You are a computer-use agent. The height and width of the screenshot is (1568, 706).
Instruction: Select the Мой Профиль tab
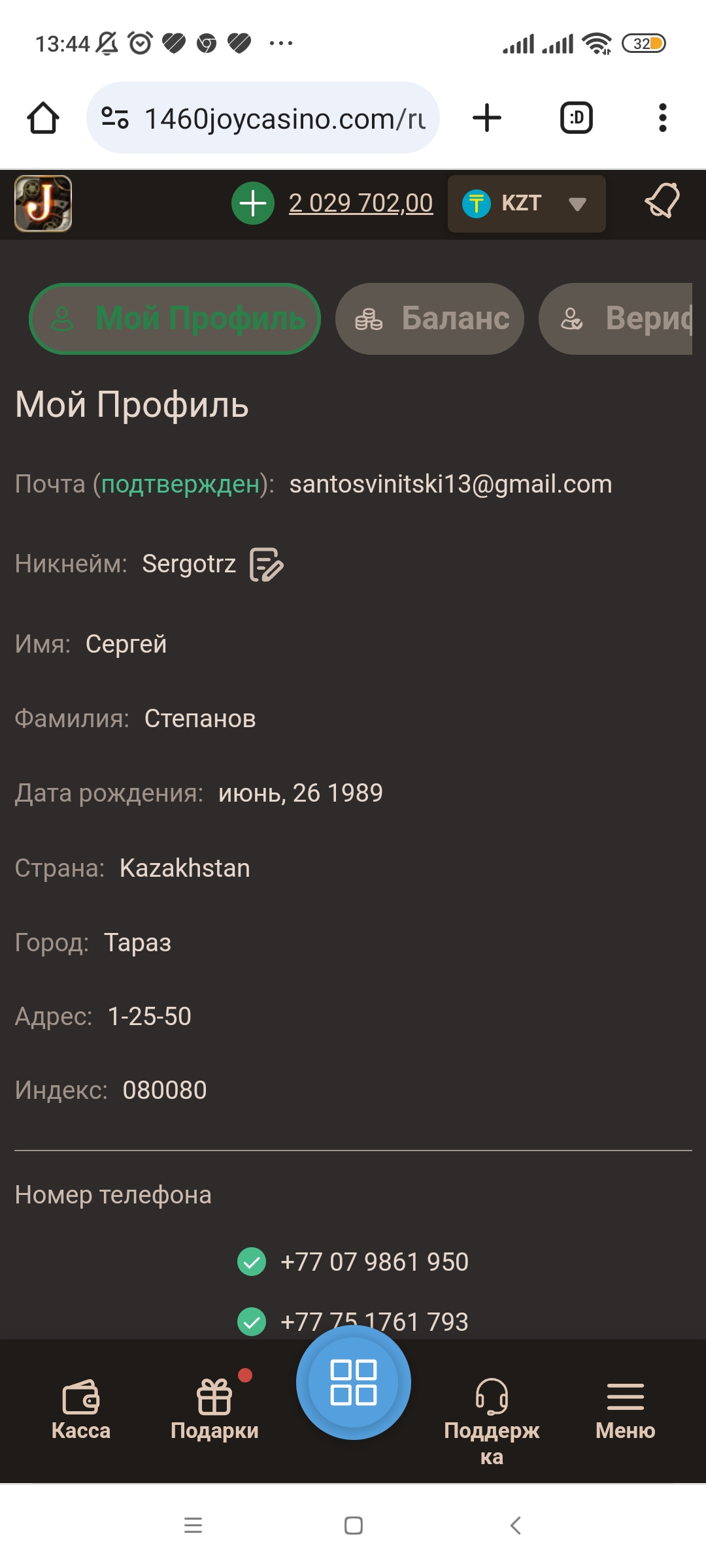[x=175, y=319]
